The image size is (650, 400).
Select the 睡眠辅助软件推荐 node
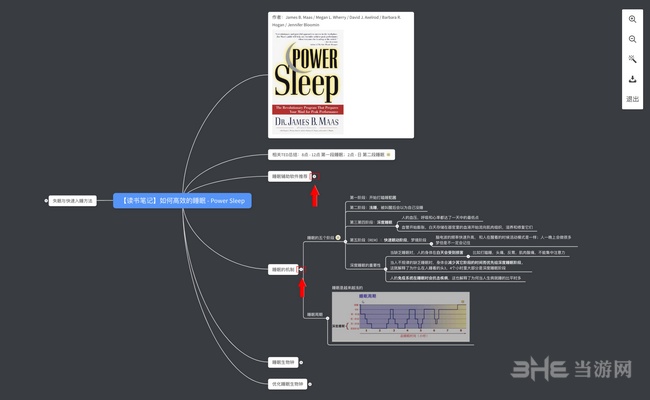[290, 177]
